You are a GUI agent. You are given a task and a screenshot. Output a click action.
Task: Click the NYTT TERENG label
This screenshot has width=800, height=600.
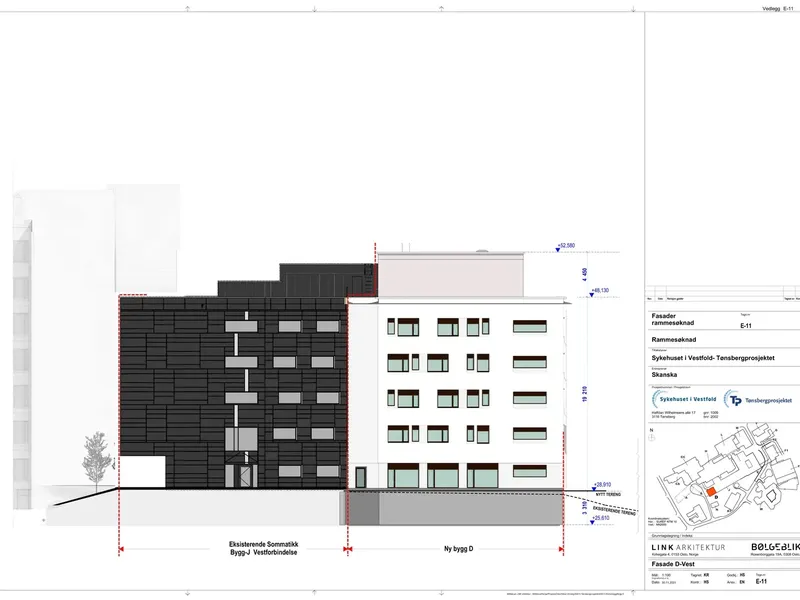pyautogui.click(x=608, y=495)
